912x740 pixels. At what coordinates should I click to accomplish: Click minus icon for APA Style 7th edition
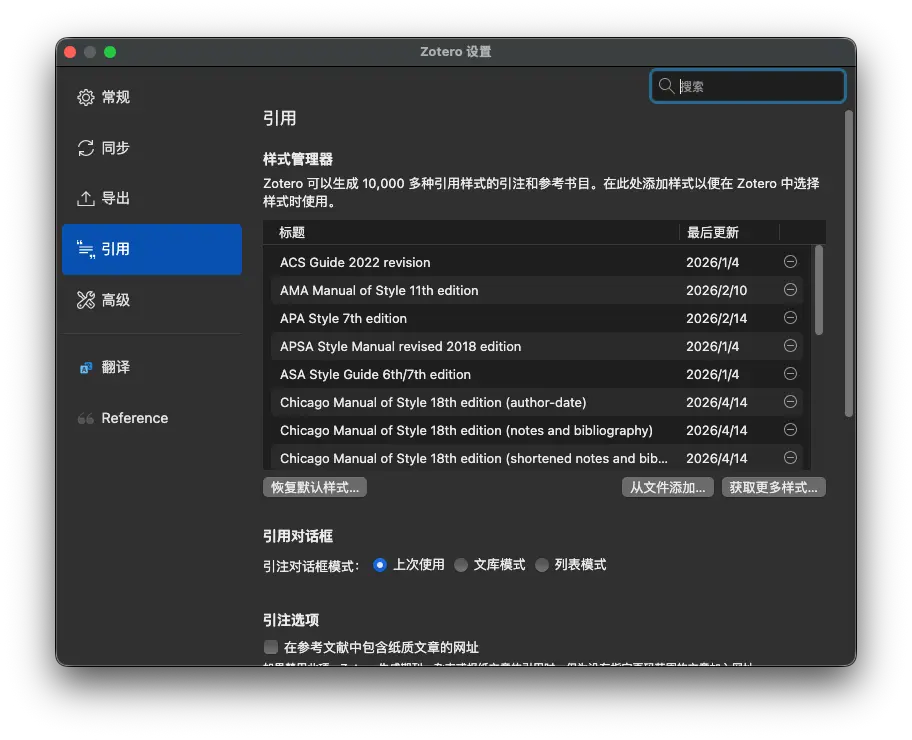790,318
